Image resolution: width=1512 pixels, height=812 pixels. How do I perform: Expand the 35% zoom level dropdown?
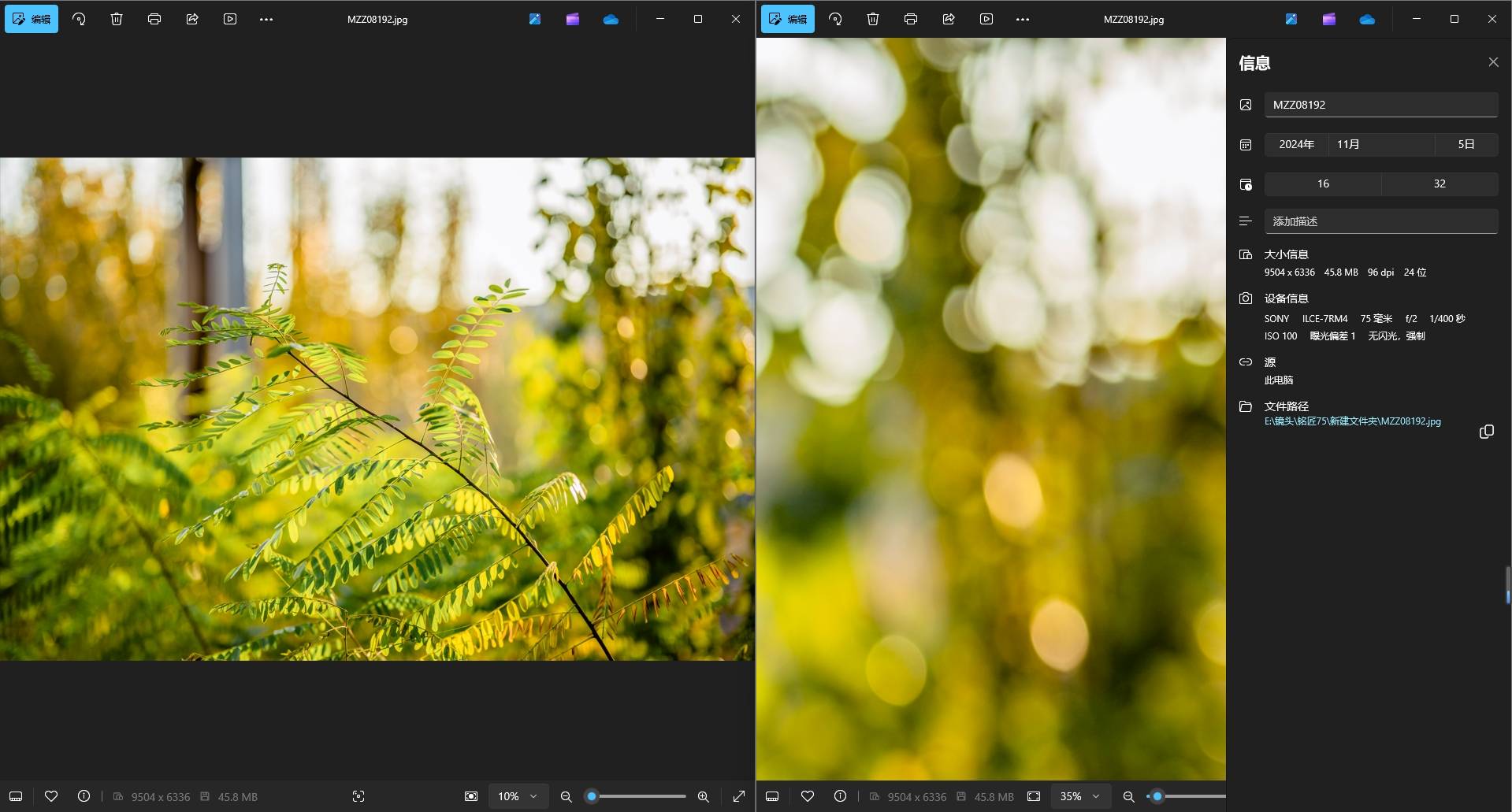[x=1079, y=796]
